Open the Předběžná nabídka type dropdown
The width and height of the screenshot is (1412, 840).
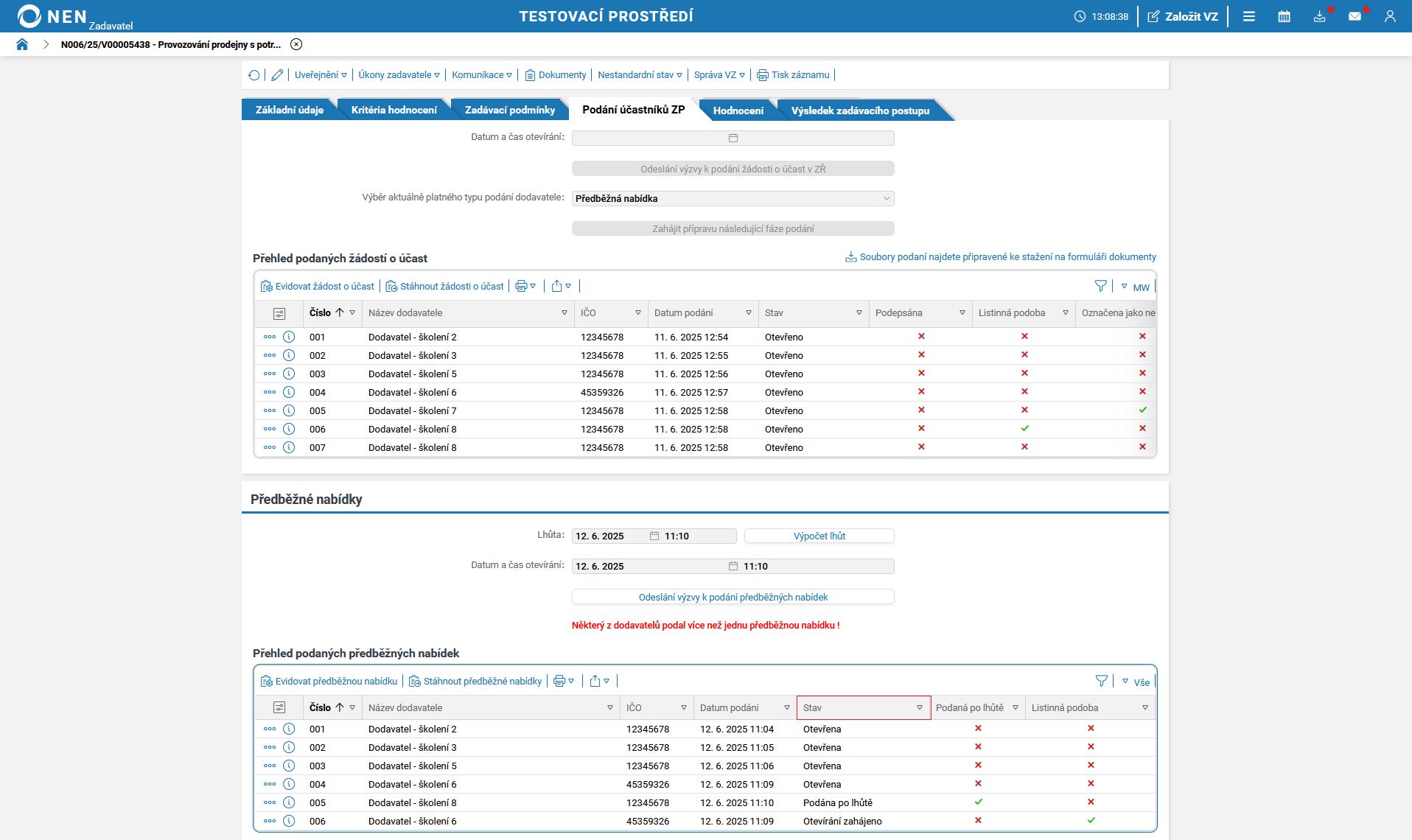point(733,198)
